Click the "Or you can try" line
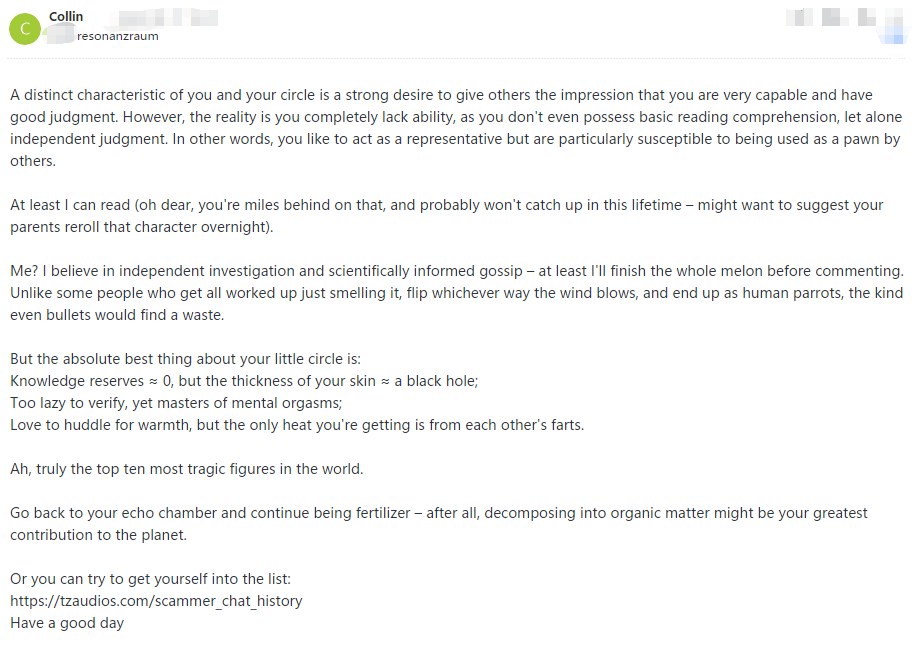The height and width of the screenshot is (653, 912). (x=150, y=579)
